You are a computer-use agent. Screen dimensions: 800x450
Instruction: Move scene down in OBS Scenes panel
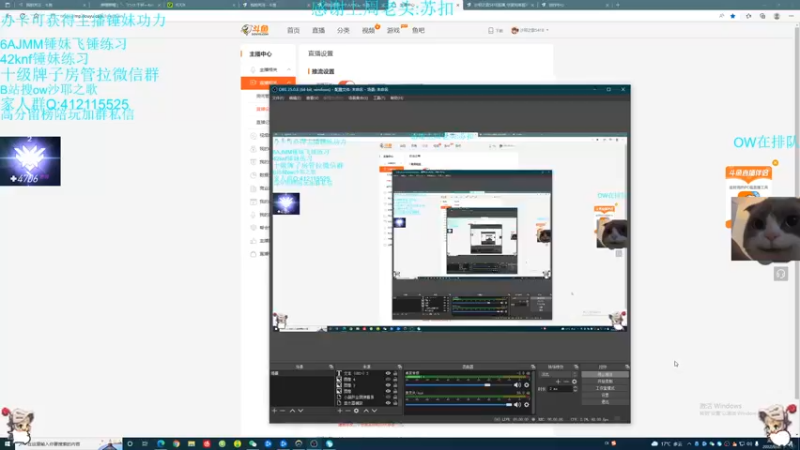click(x=301, y=411)
